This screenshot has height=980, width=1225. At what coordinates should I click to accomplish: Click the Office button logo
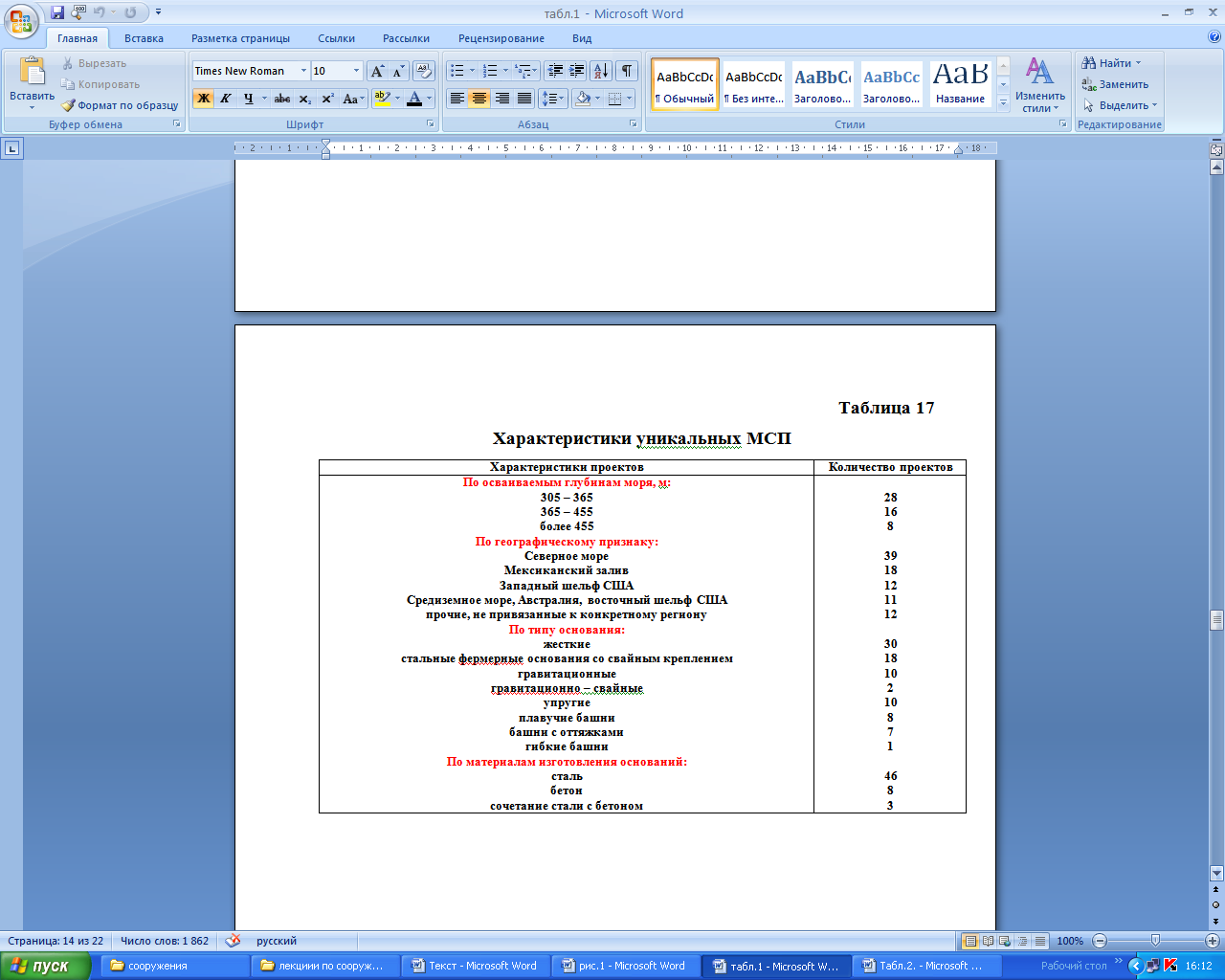click(x=22, y=20)
